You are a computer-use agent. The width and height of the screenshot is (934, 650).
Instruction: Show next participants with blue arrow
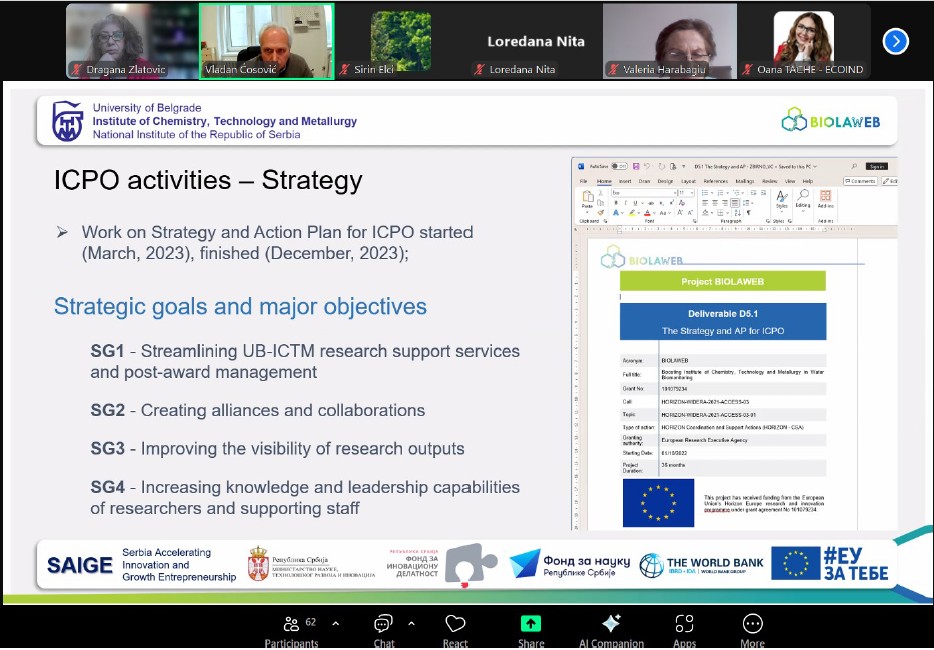pos(896,41)
